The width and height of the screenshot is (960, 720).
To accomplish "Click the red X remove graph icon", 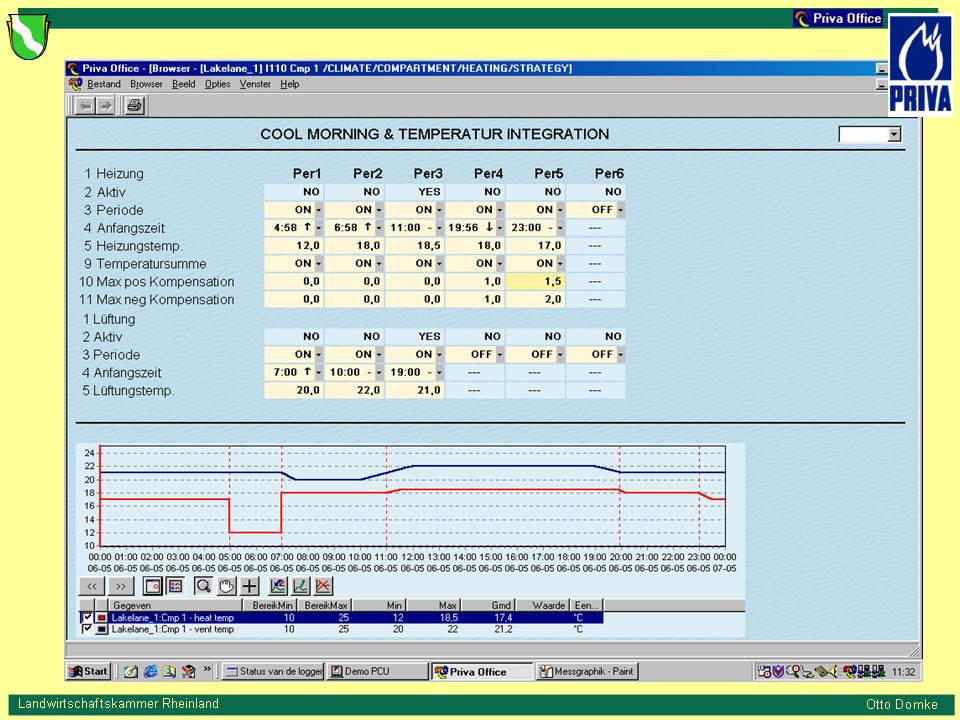I will (323, 586).
